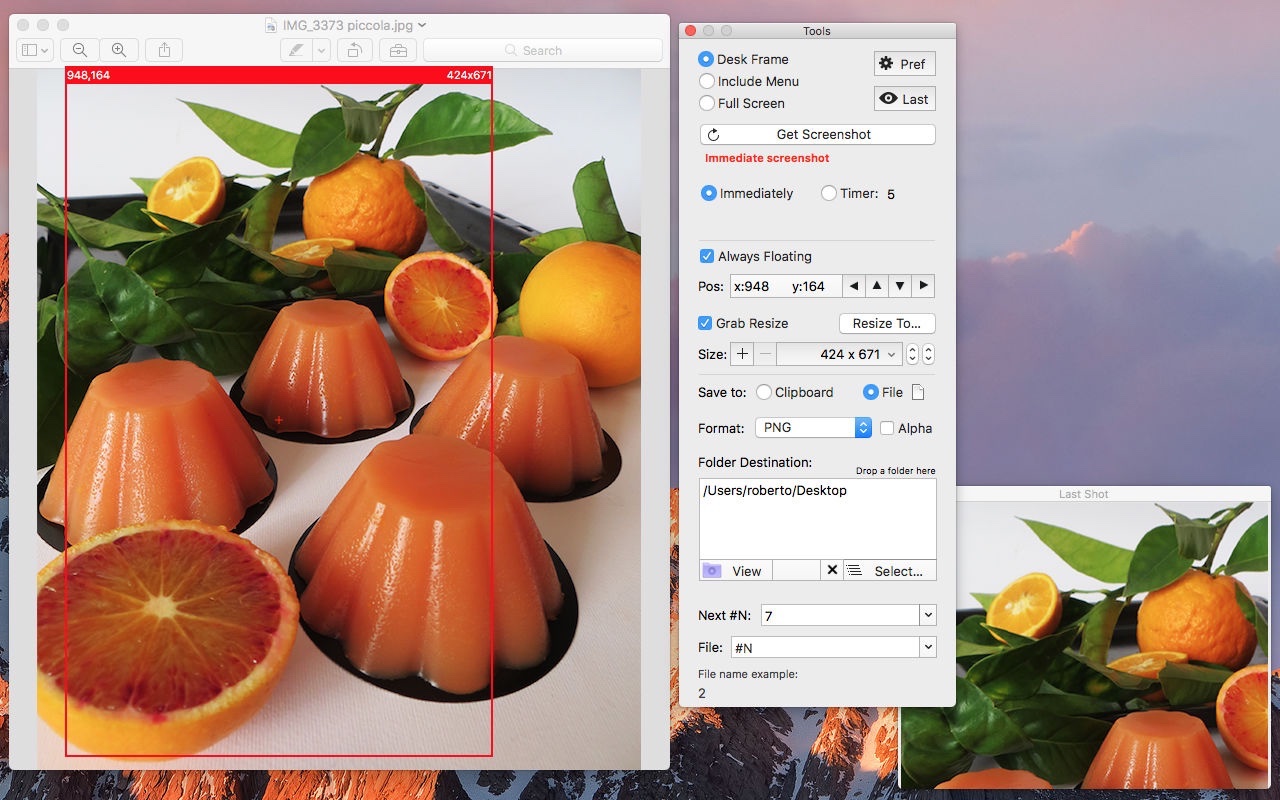Click the plus icon next to Size
Image resolution: width=1280 pixels, height=800 pixels.
[x=742, y=354]
